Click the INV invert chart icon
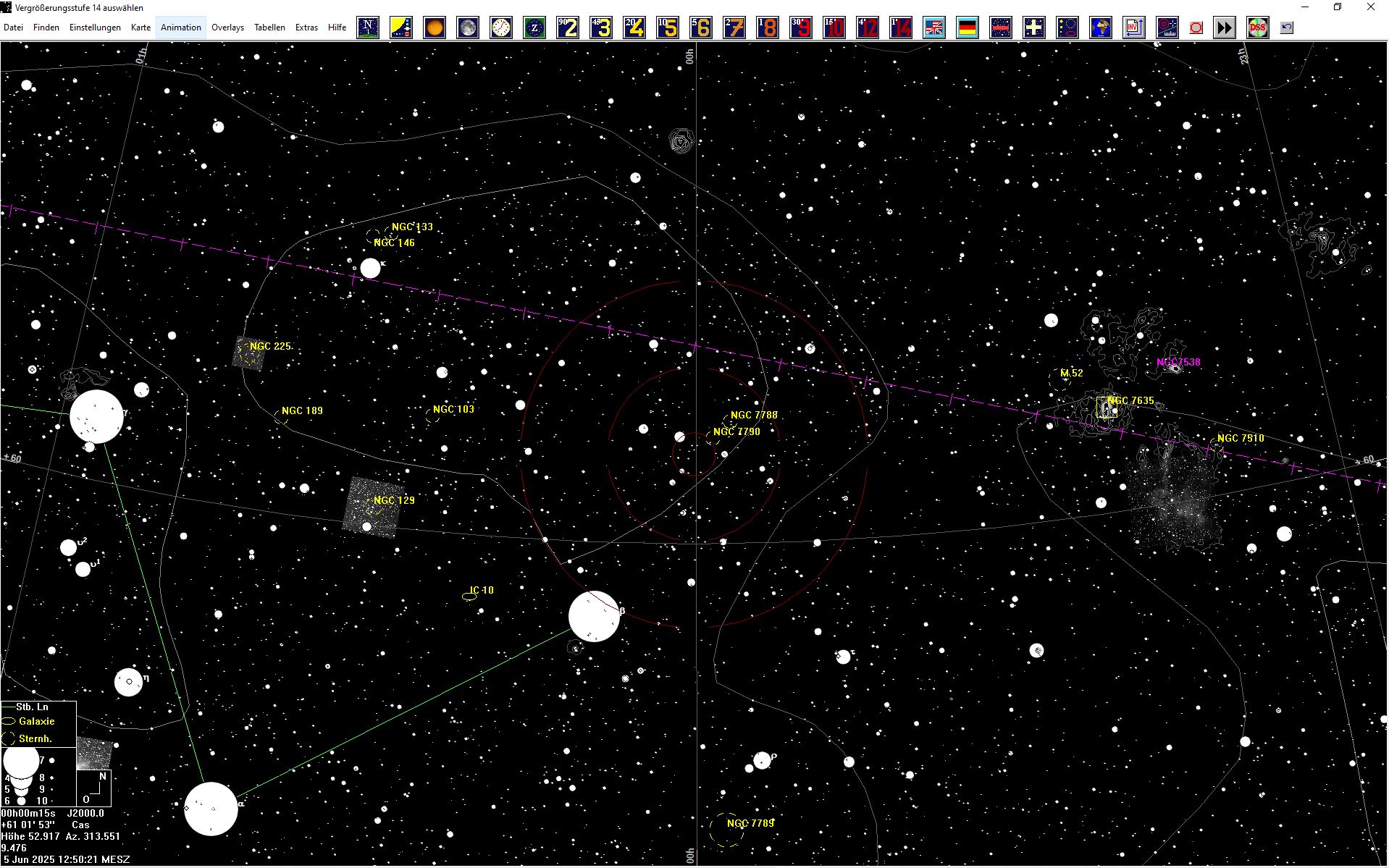Image resolution: width=1389 pixels, height=868 pixels. point(1134,28)
